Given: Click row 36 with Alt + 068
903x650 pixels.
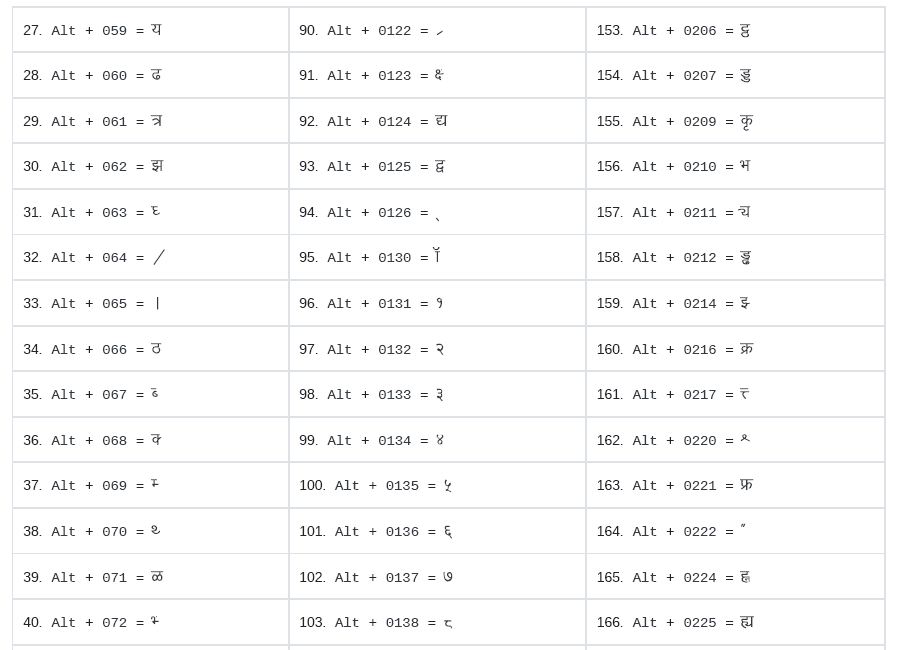Looking at the screenshot, I should pos(150,440).
